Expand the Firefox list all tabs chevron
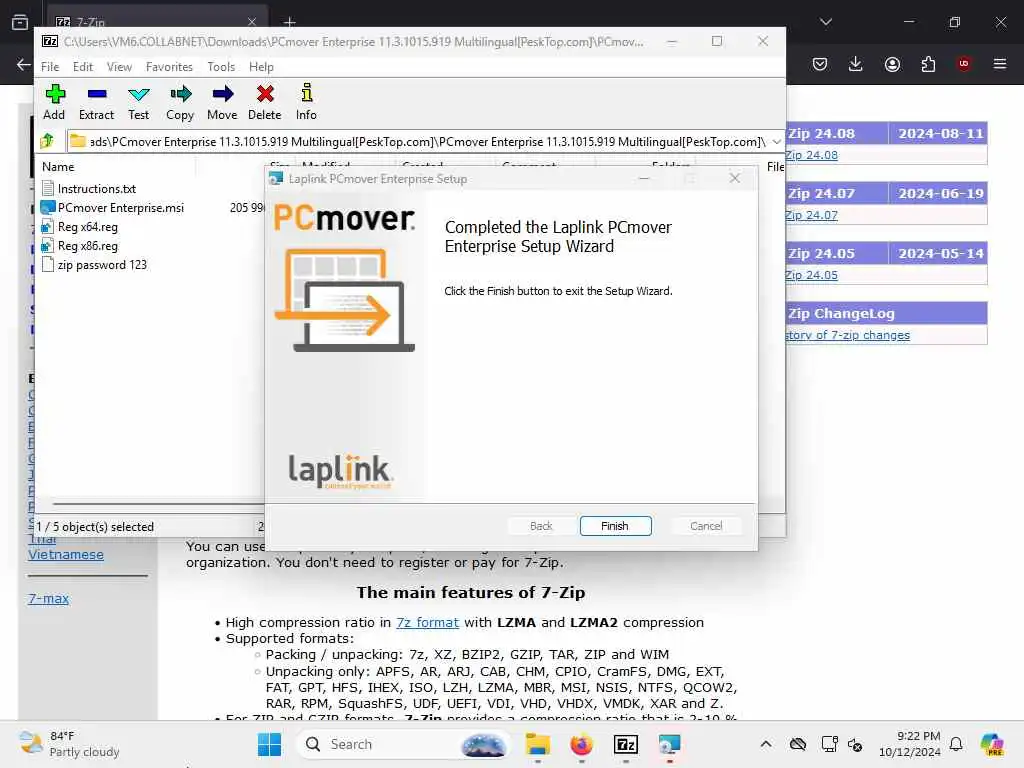 [825, 22]
